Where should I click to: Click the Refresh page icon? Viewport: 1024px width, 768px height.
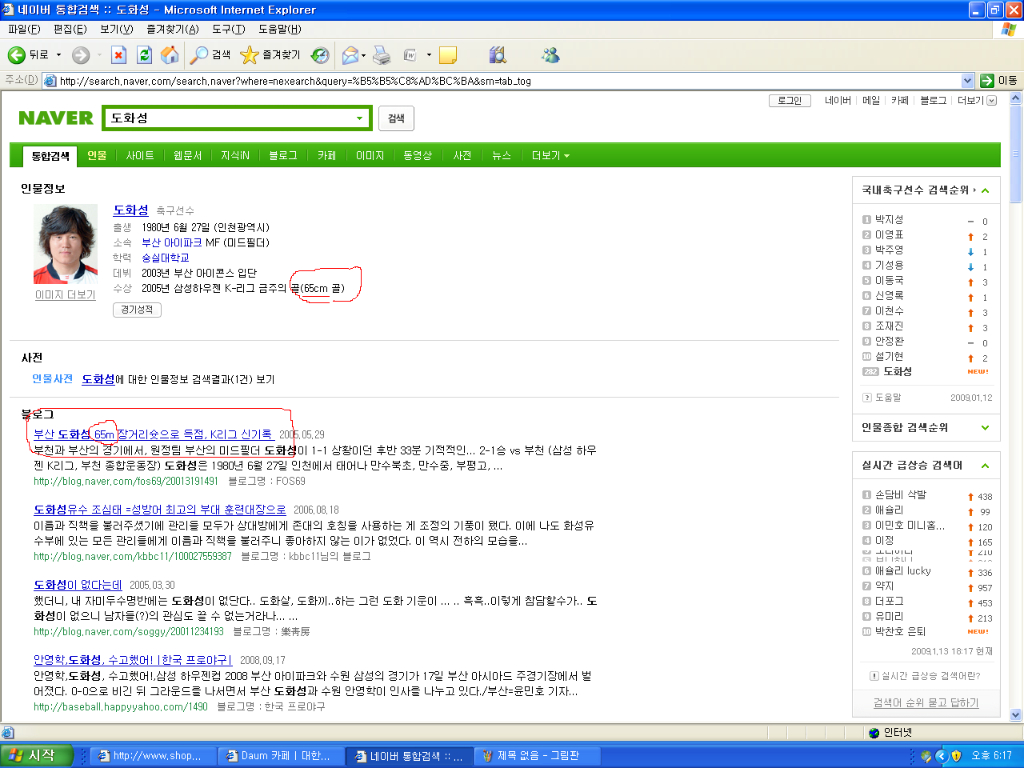[144, 55]
